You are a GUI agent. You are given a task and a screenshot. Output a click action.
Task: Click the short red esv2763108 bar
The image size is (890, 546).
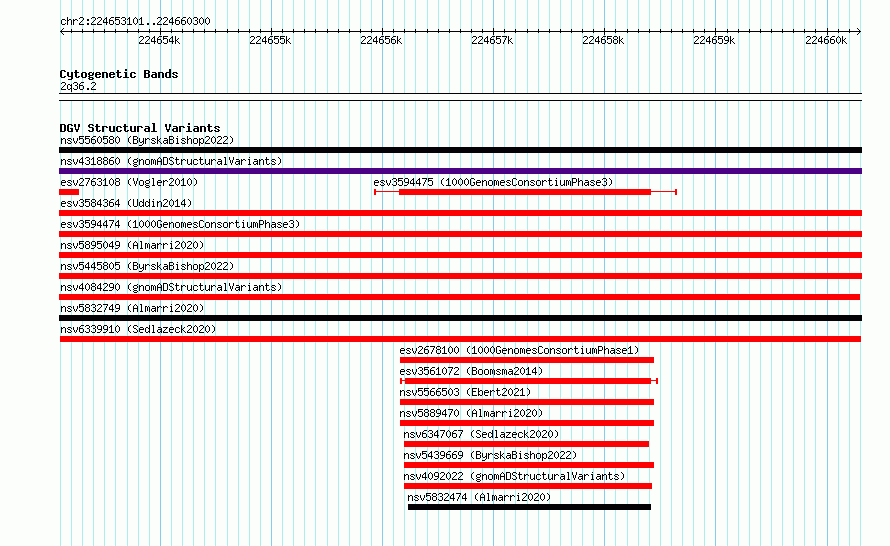tap(69, 192)
